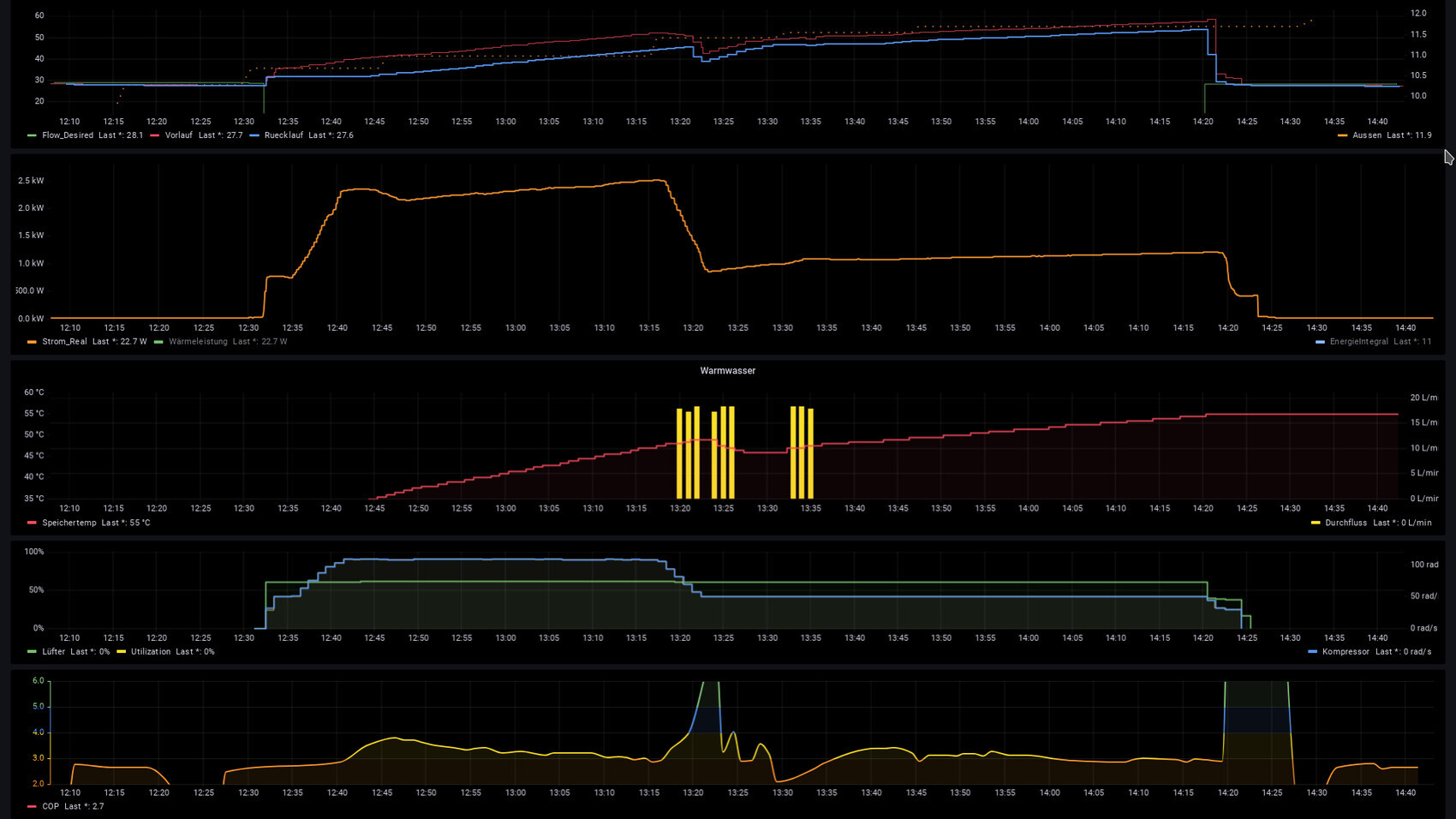The image size is (1456, 819).
Task: Show the Wärmeleistung series from legend
Action: [x=198, y=342]
